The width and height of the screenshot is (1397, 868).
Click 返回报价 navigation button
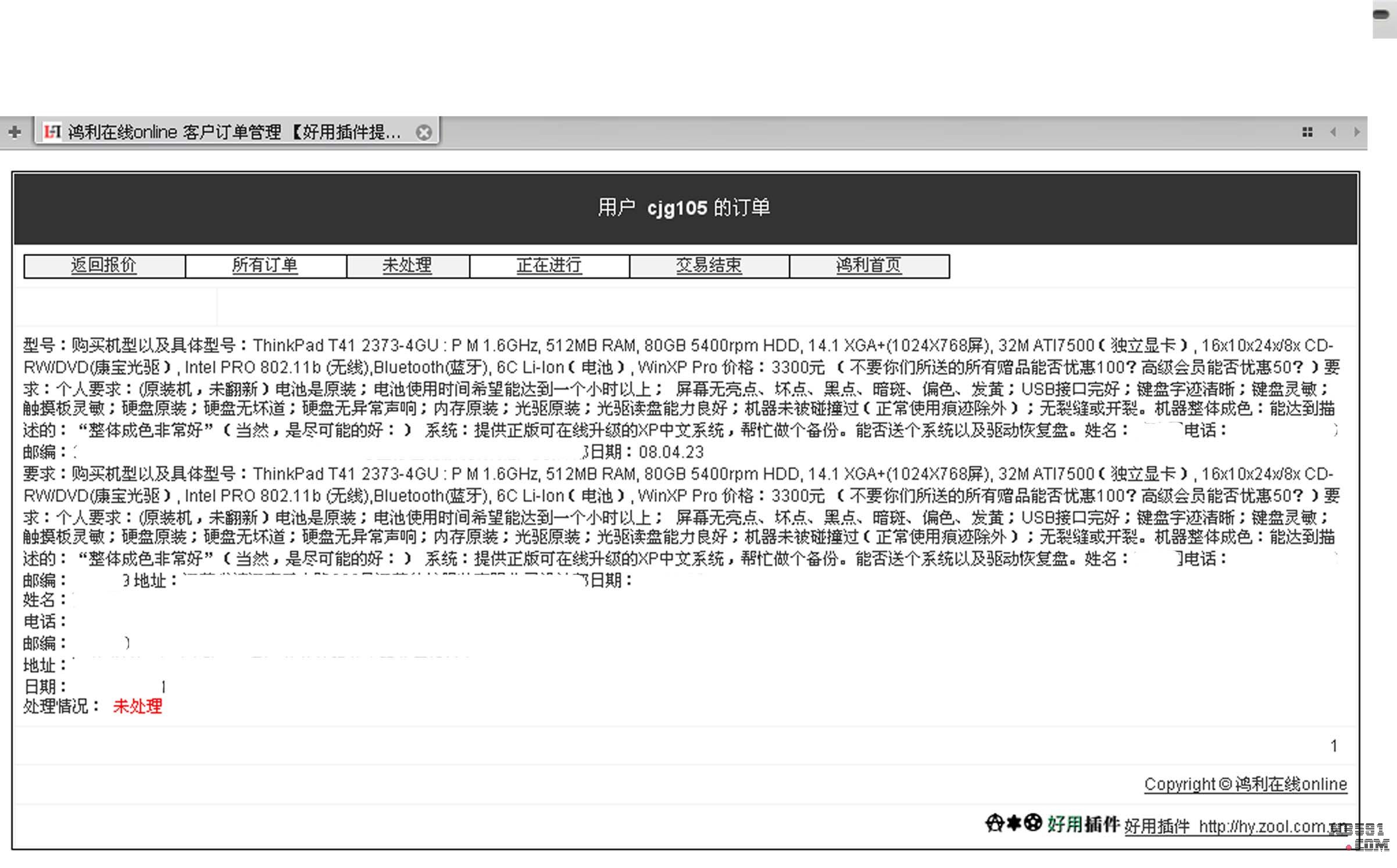[104, 266]
